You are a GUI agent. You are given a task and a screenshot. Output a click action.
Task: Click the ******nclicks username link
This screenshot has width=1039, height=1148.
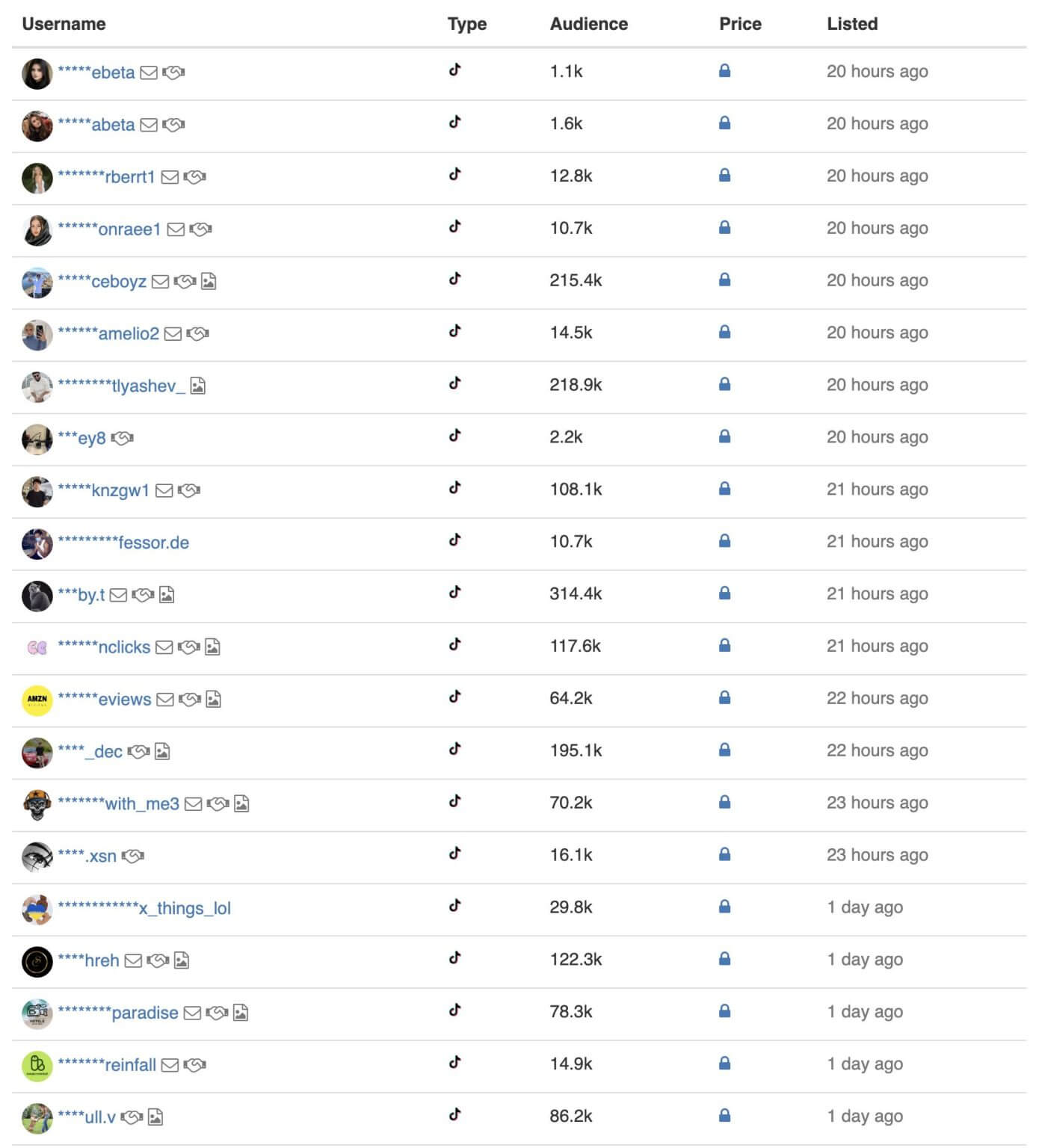[104, 648]
